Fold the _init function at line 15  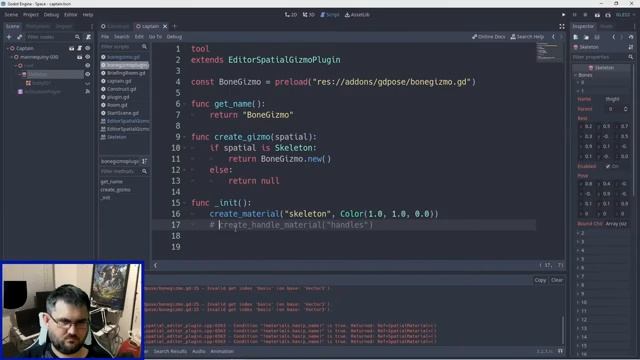click(x=185, y=203)
